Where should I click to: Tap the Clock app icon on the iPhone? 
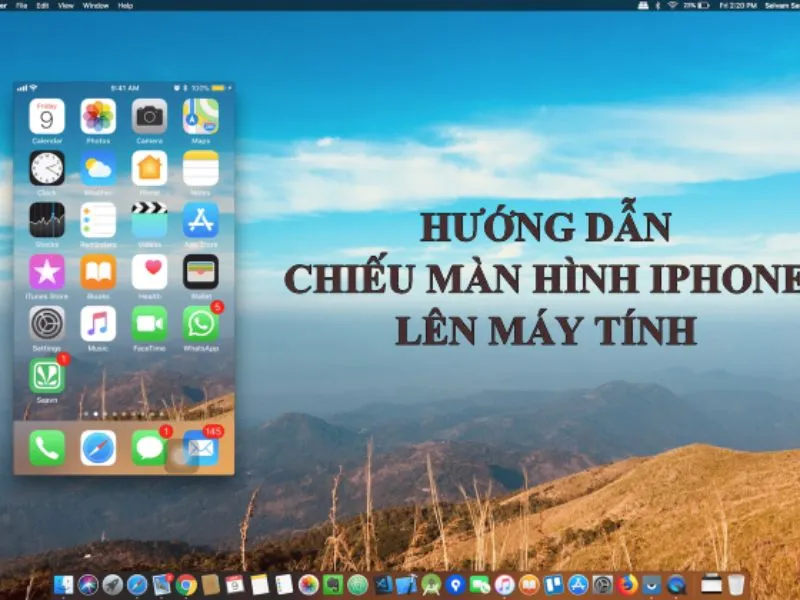coord(47,168)
